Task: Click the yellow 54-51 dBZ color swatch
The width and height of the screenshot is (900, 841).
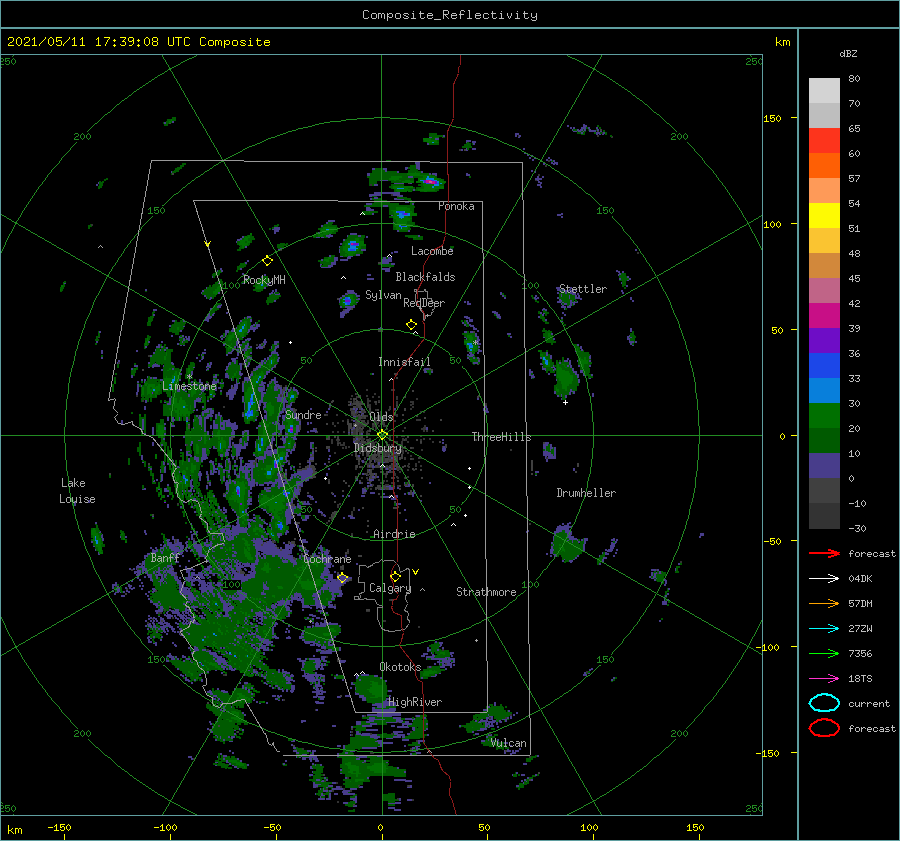Action: tap(824, 216)
